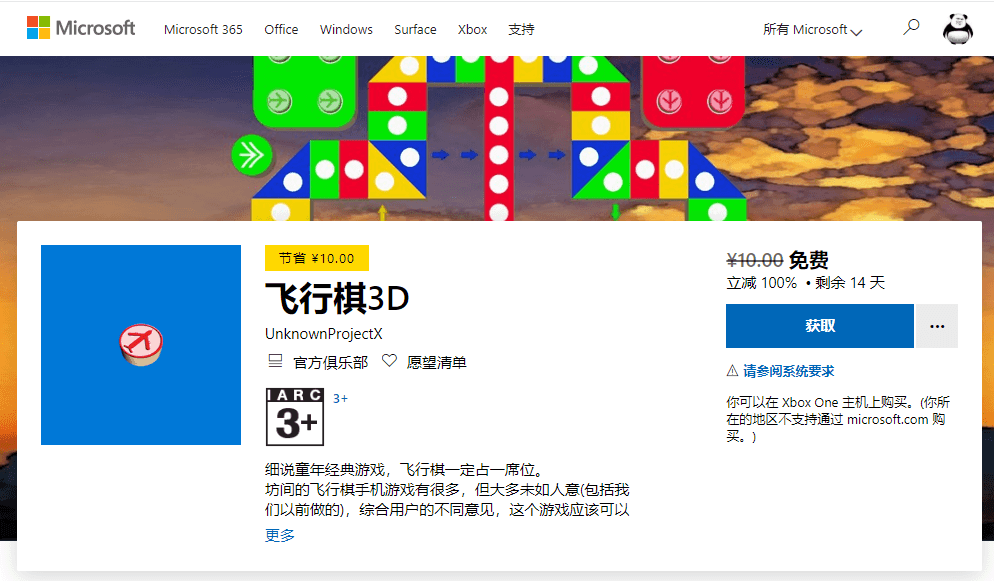Expand the 所有 Microsoft dropdown
This screenshot has height=581, width=994.
[x=812, y=30]
